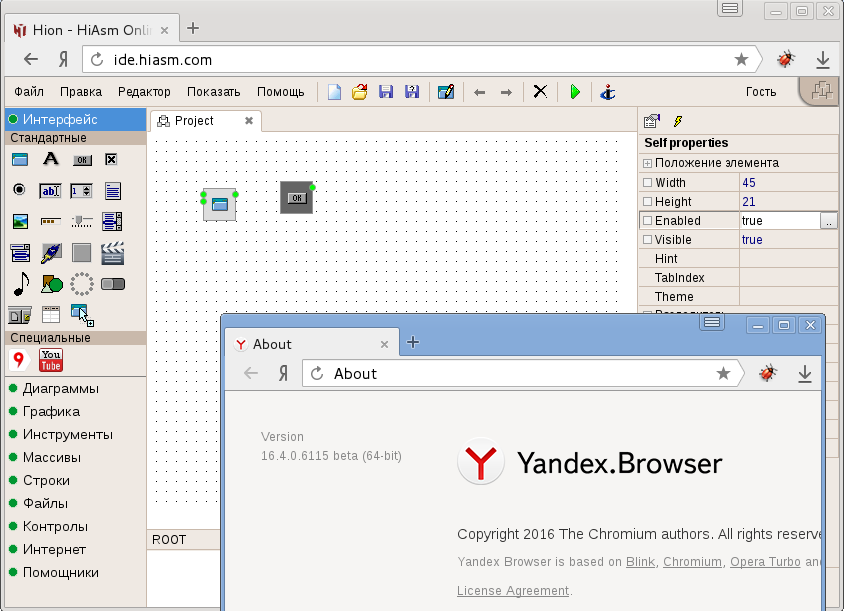
Task: Pick the multiline memo component in the palette
Action: [x=113, y=191]
